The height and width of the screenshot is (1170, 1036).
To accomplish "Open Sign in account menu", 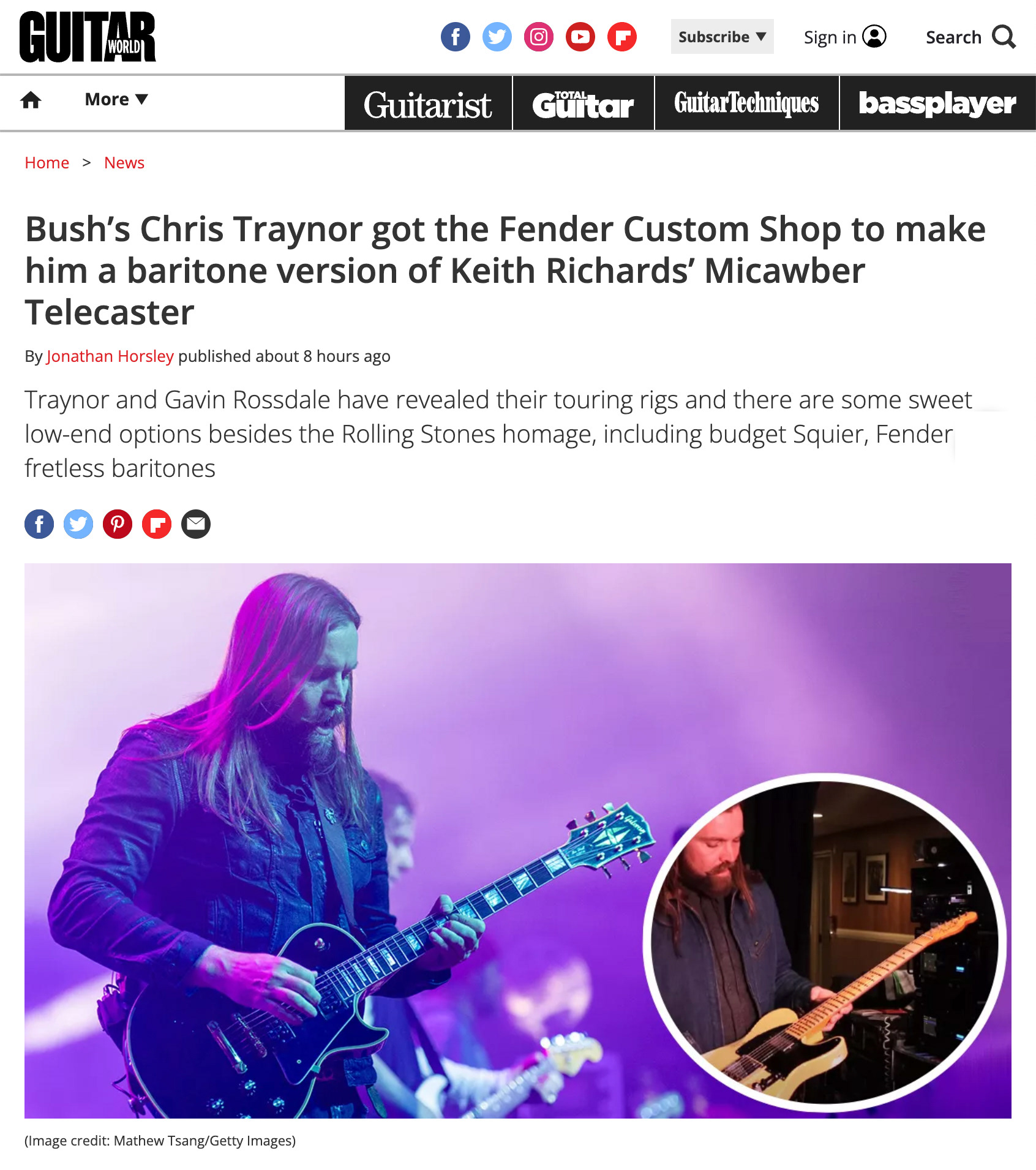I will click(845, 37).
